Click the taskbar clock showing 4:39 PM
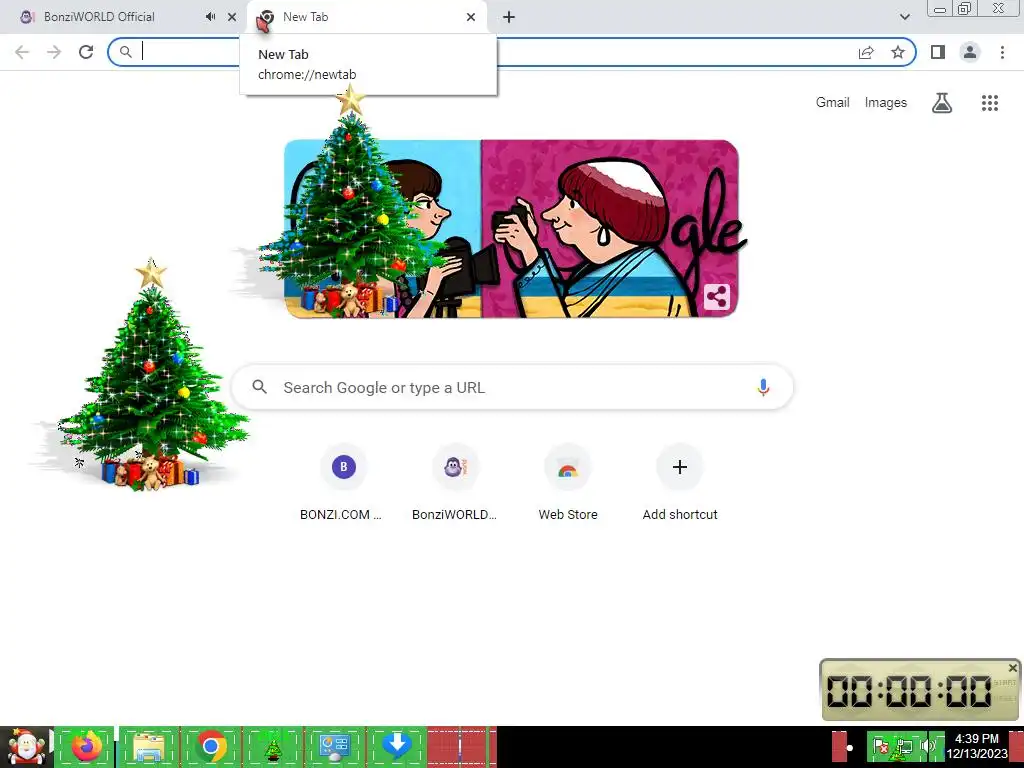Screen dimensions: 1024x768 pyautogui.click(x=977, y=746)
